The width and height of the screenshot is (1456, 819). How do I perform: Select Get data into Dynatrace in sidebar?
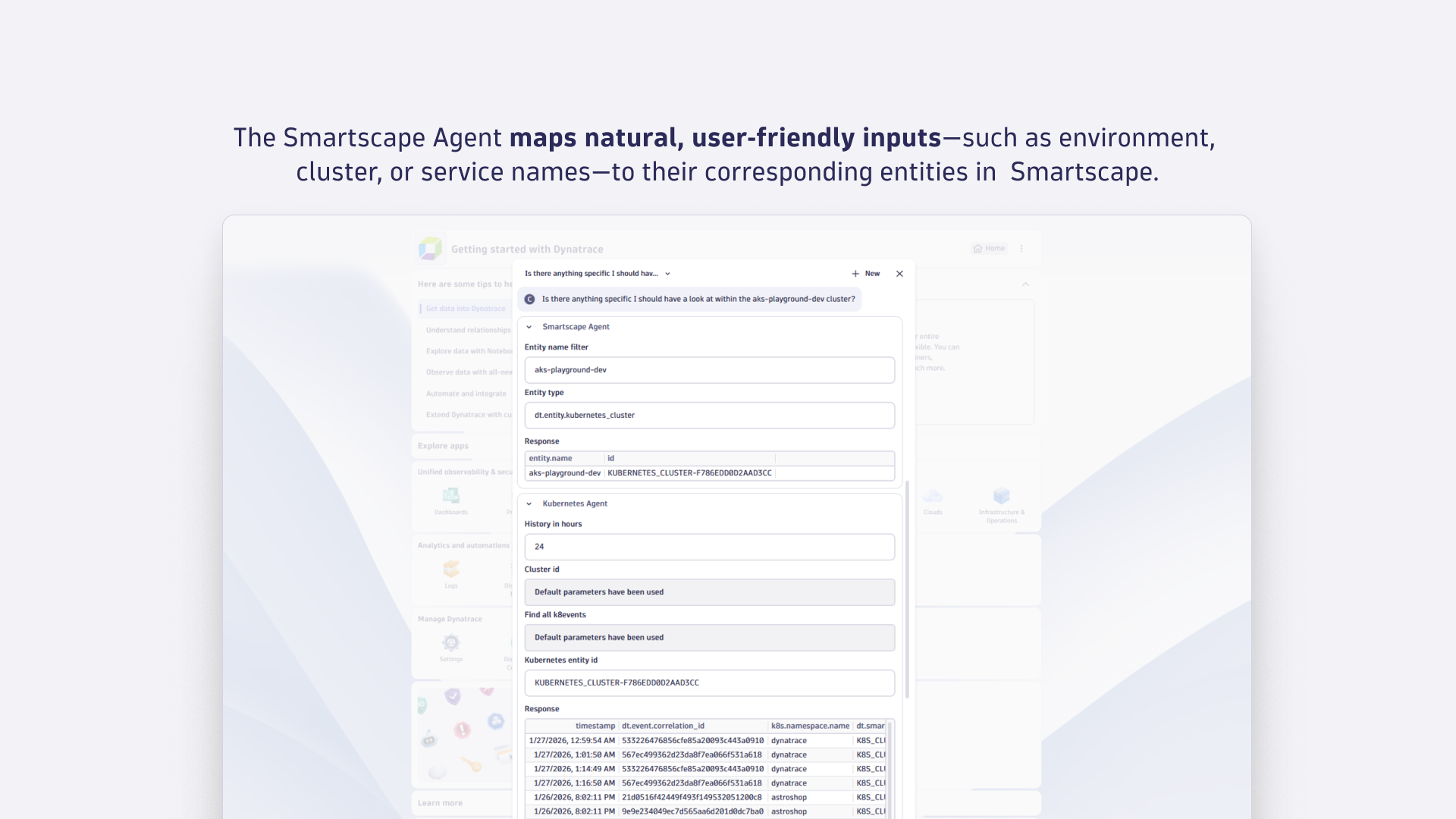tap(466, 309)
